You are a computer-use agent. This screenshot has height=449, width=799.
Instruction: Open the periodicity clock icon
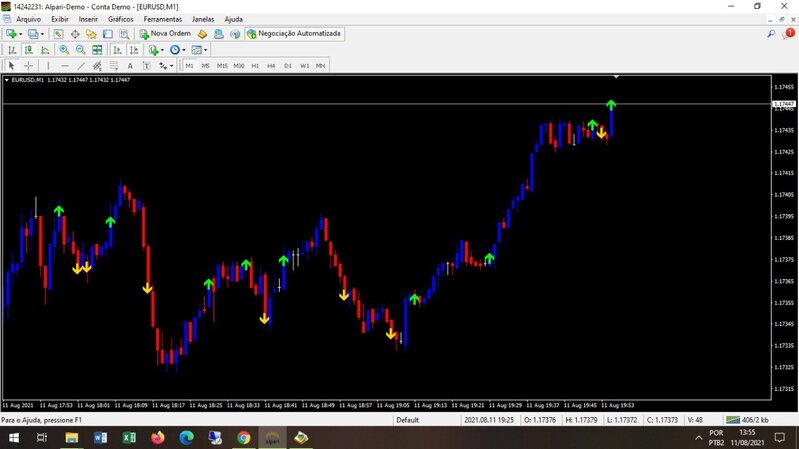tap(175, 50)
